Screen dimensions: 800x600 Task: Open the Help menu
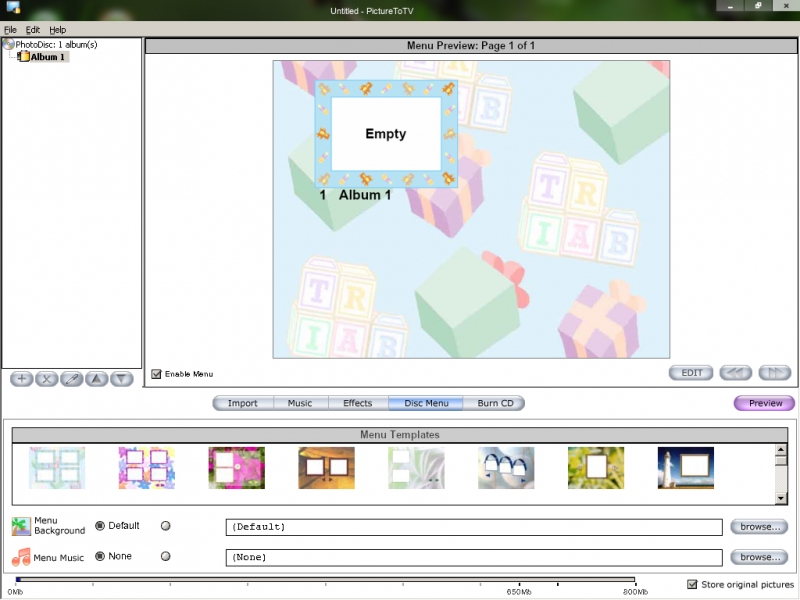[x=57, y=30]
